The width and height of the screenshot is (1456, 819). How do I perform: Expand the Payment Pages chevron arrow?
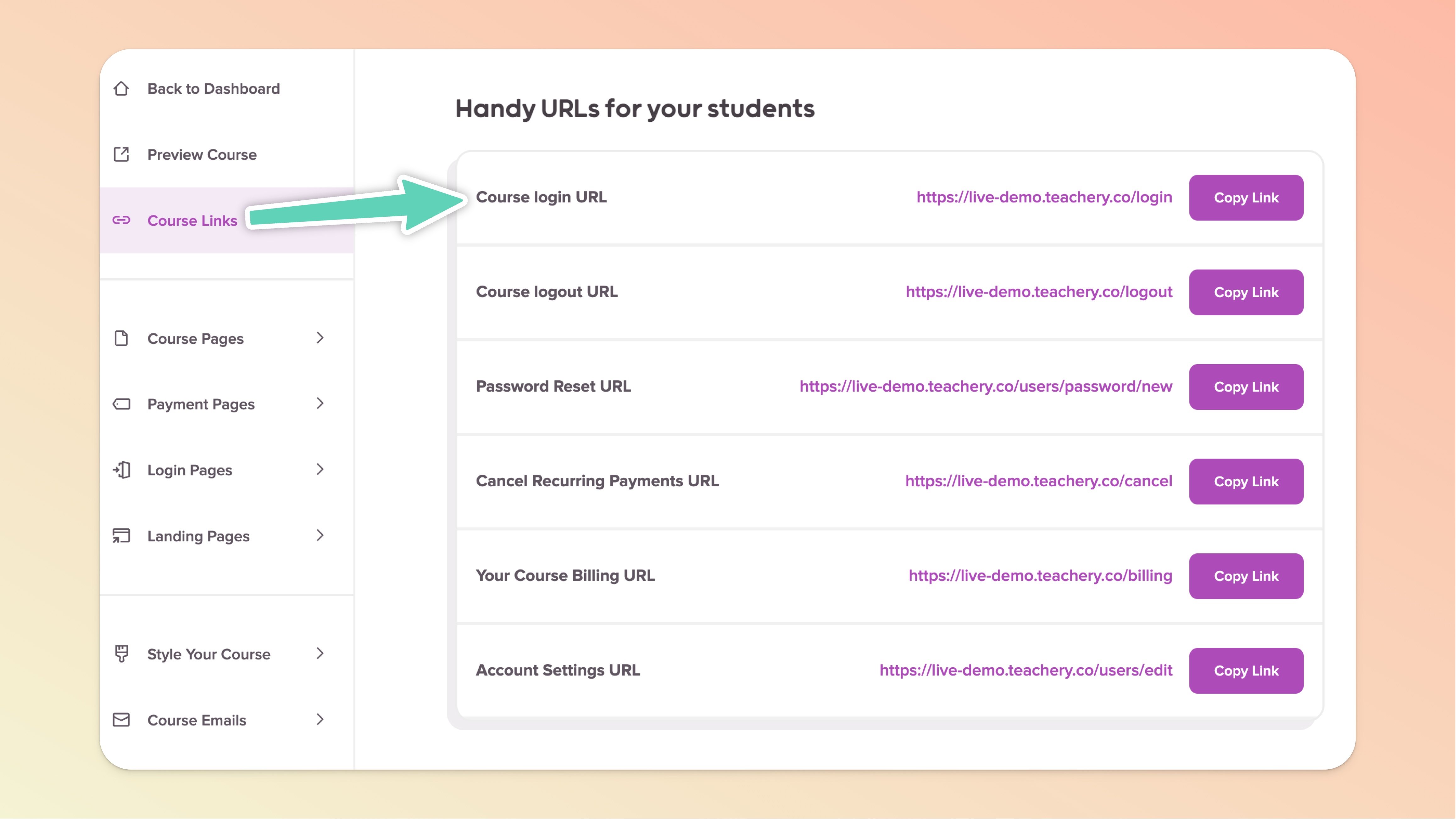pos(320,404)
